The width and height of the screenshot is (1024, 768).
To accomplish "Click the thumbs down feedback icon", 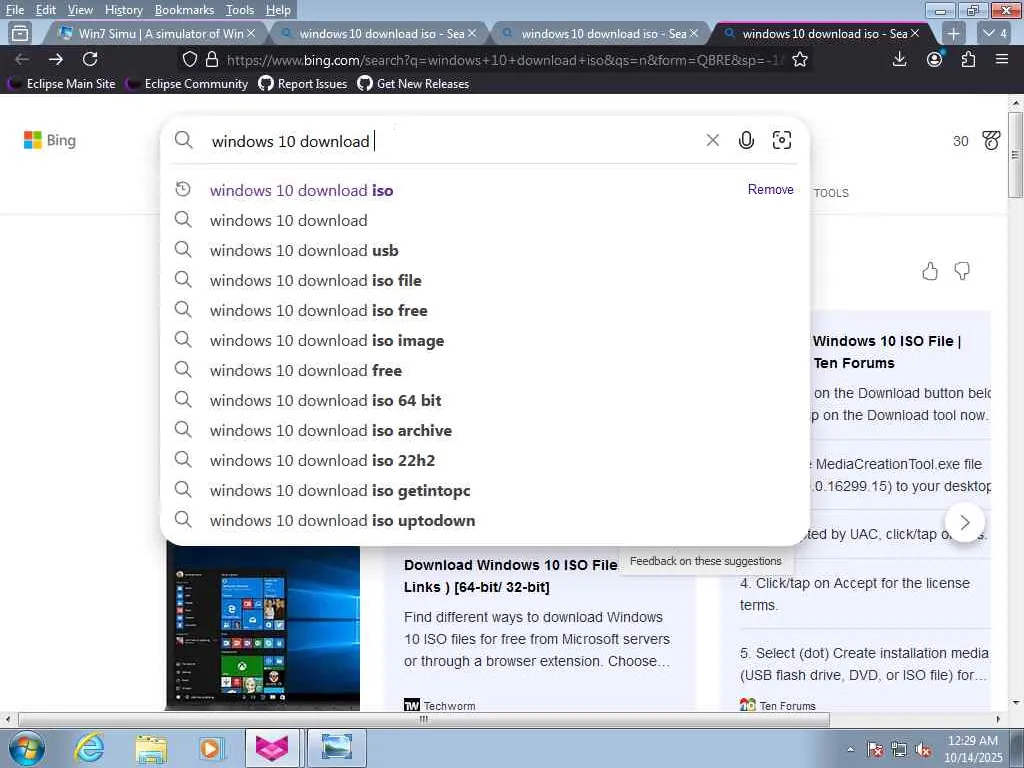I will (962, 271).
